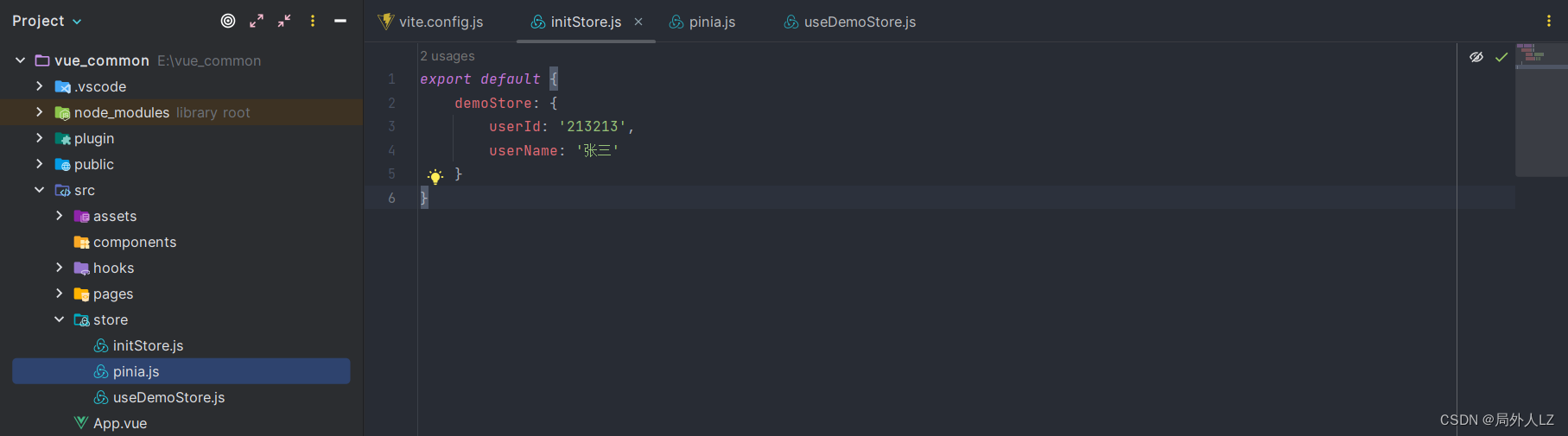Expand the node_modules folder
1568x436 pixels.
pyautogui.click(x=40, y=112)
